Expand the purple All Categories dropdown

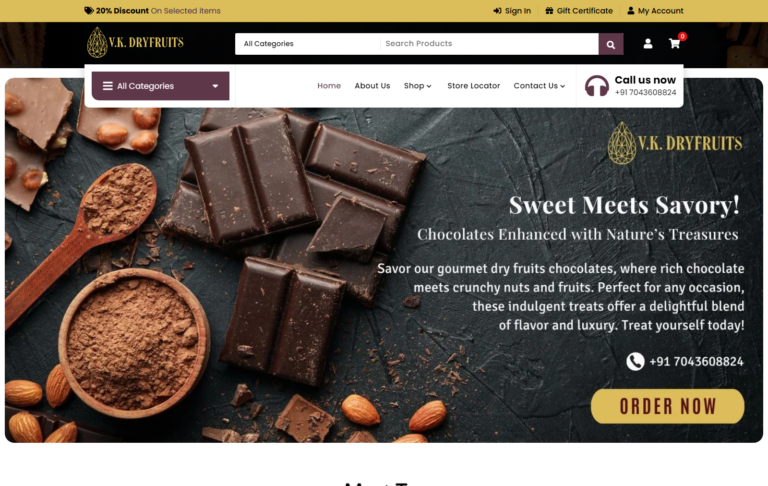160,86
